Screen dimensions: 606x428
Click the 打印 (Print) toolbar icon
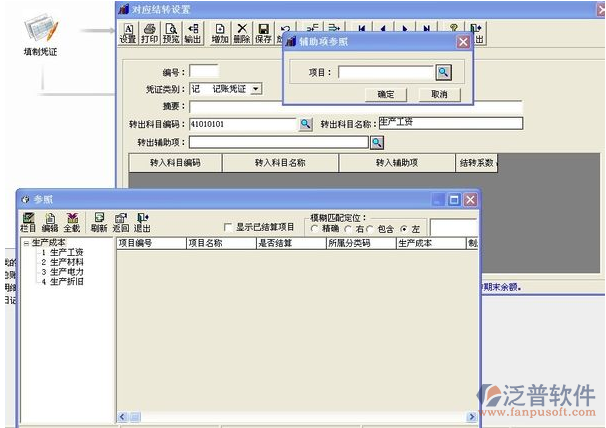pos(149,33)
